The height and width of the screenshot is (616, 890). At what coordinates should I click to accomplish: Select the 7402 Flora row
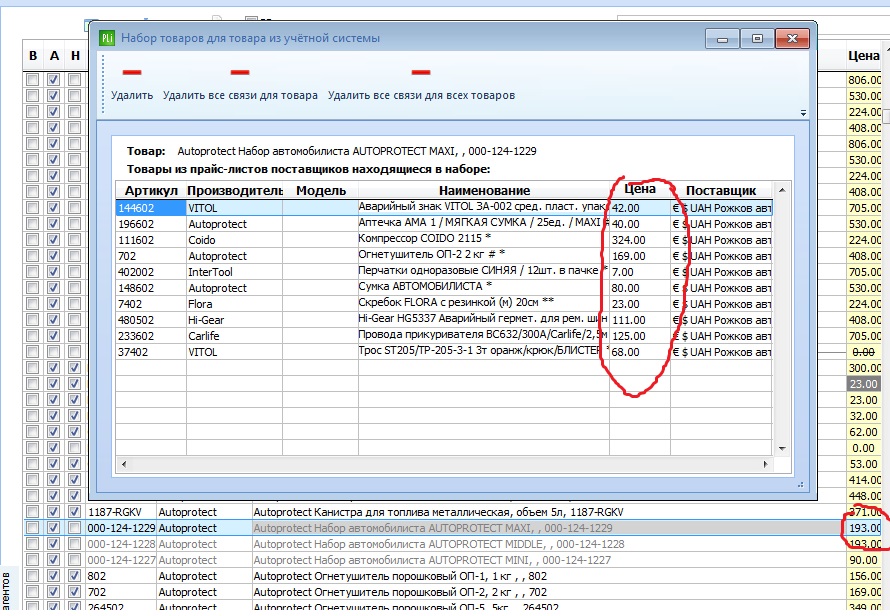point(444,304)
